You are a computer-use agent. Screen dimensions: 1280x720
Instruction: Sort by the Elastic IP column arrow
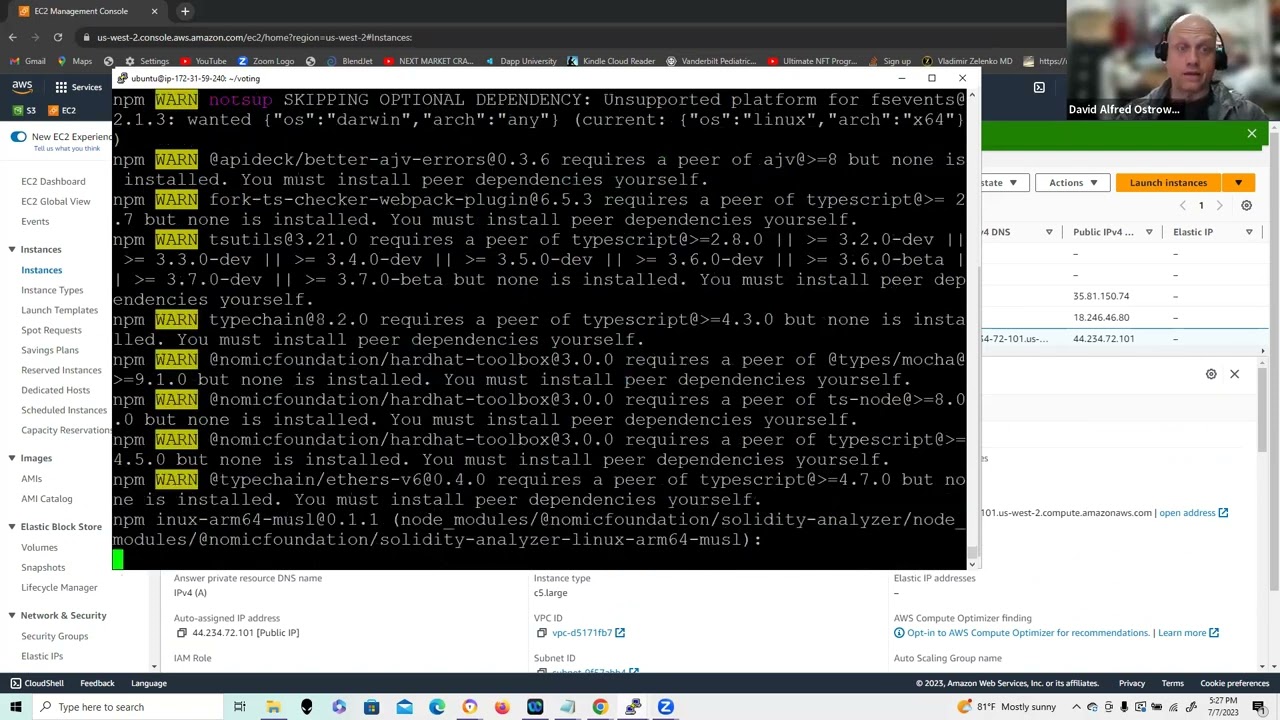[x=1249, y=232]
